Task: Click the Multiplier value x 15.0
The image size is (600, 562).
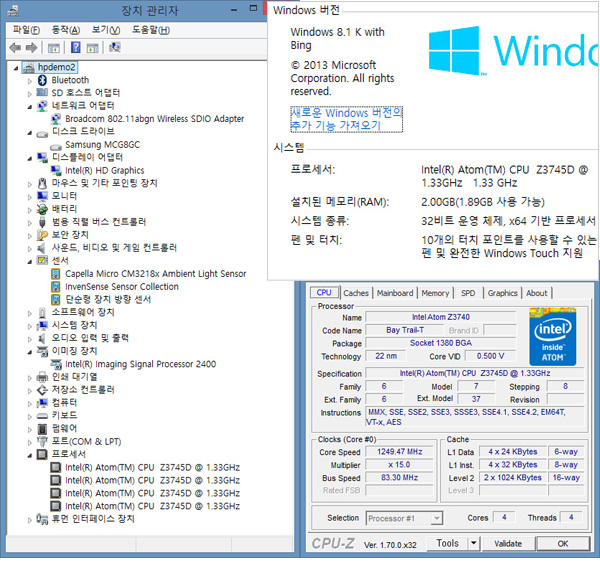Action: pyautogui.click(x=399, y=465)
